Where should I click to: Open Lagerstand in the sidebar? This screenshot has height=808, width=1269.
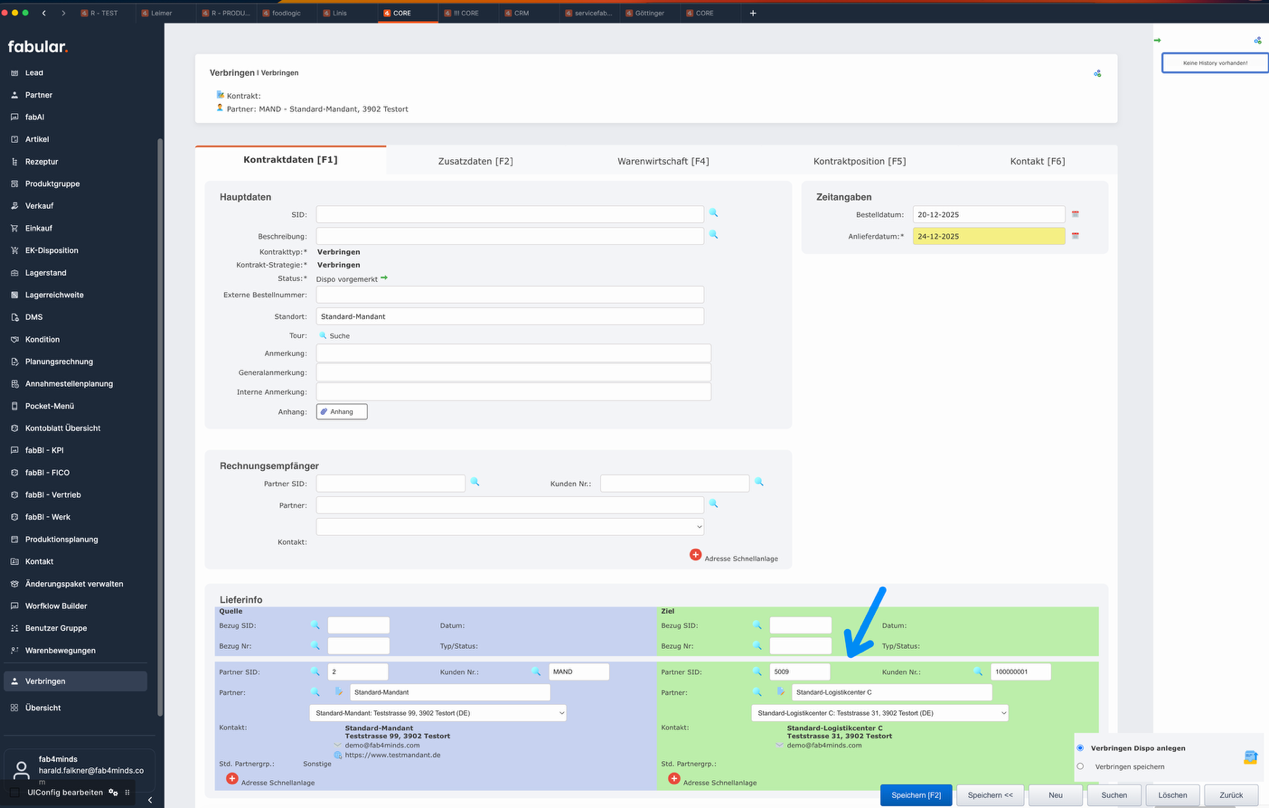click(46, 273)
